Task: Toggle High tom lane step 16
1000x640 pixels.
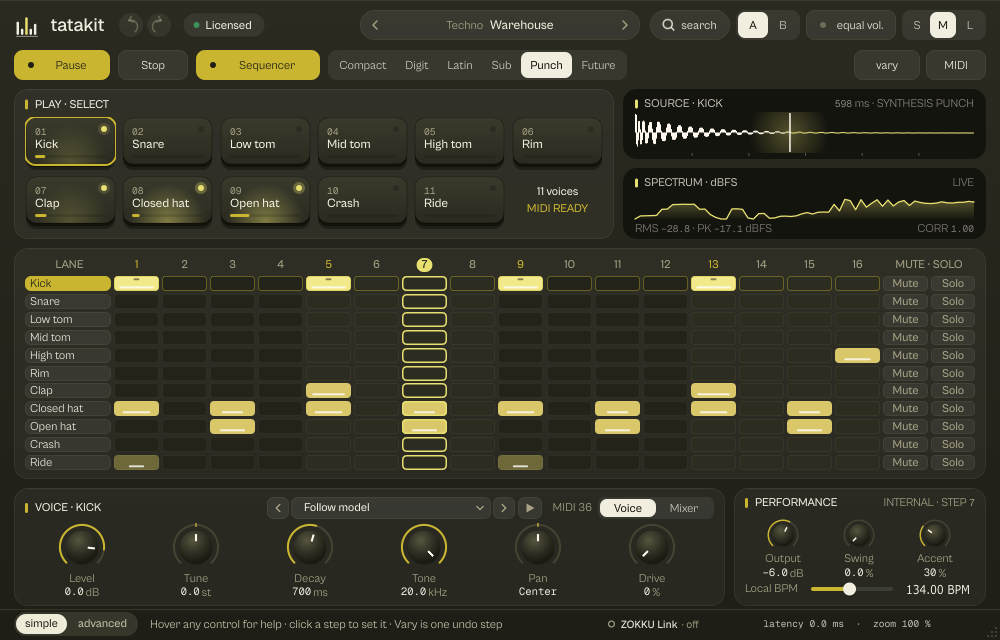Action: [857, 355]
